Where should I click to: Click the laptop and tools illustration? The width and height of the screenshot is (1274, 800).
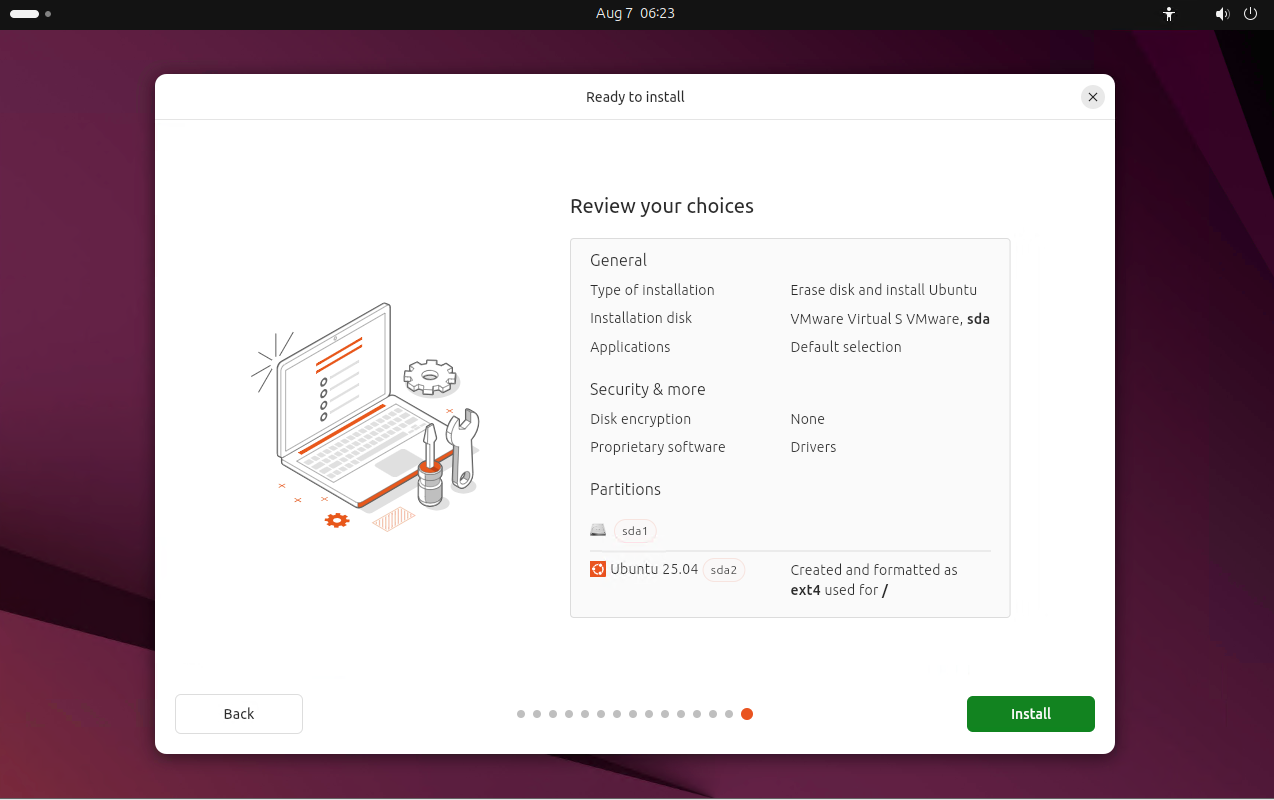pos(366,417)
